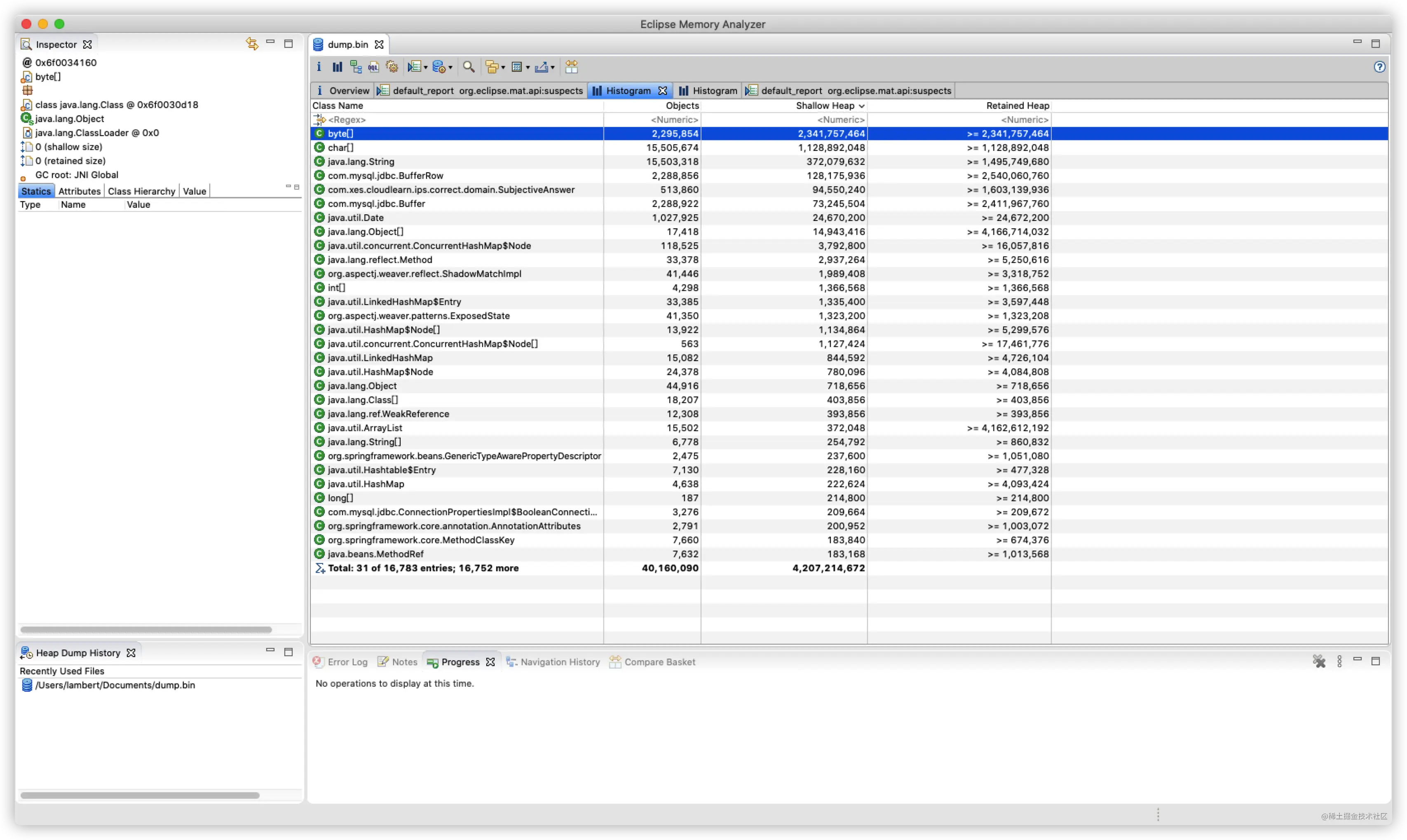This screenshot has width=1407, height=840.
Task: Close the dump.bin editor tab
Action: (379, 44)
